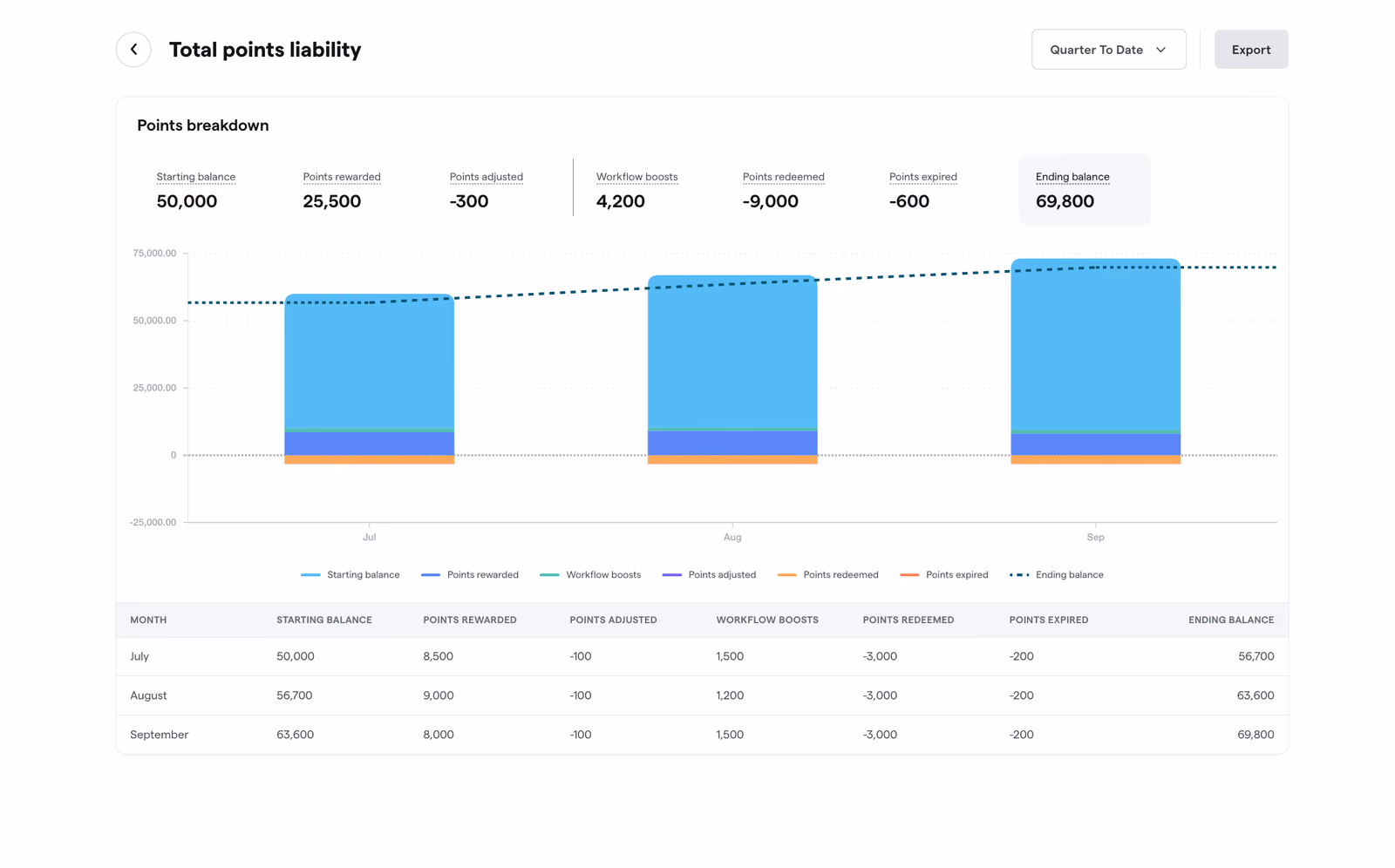Sort by ENDING BALANCE column header
Viewport: 1395px width, 868px height.
pyautogui.click(x=1231, y=620)
